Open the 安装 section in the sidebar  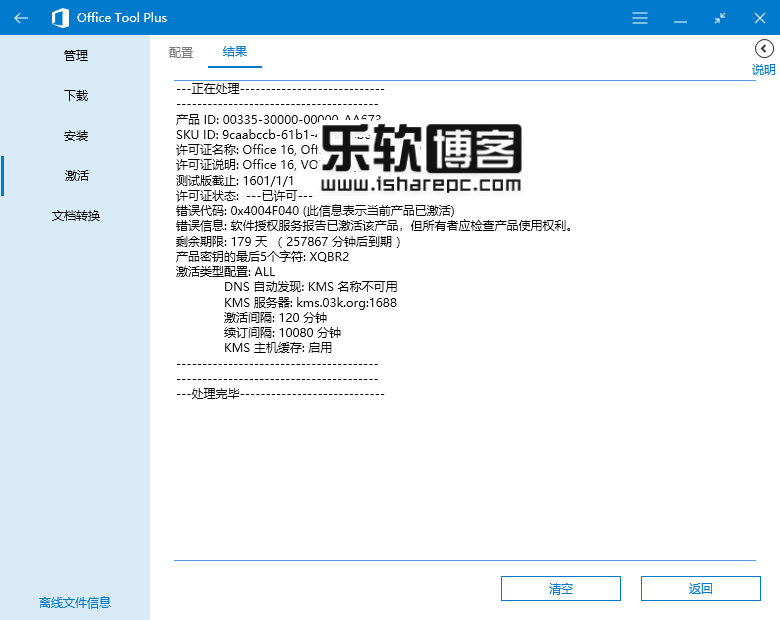coord(76,135)
